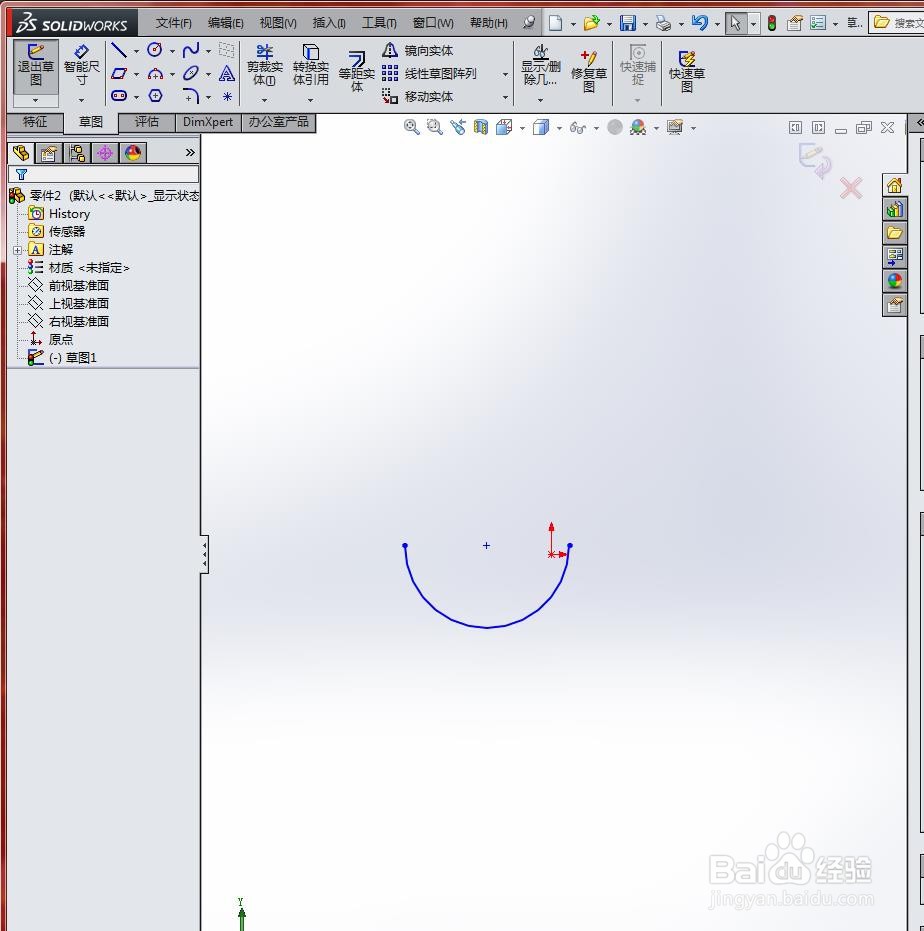
Task: Open the Line tool dropdown arrow
Action: pos(136,51)
